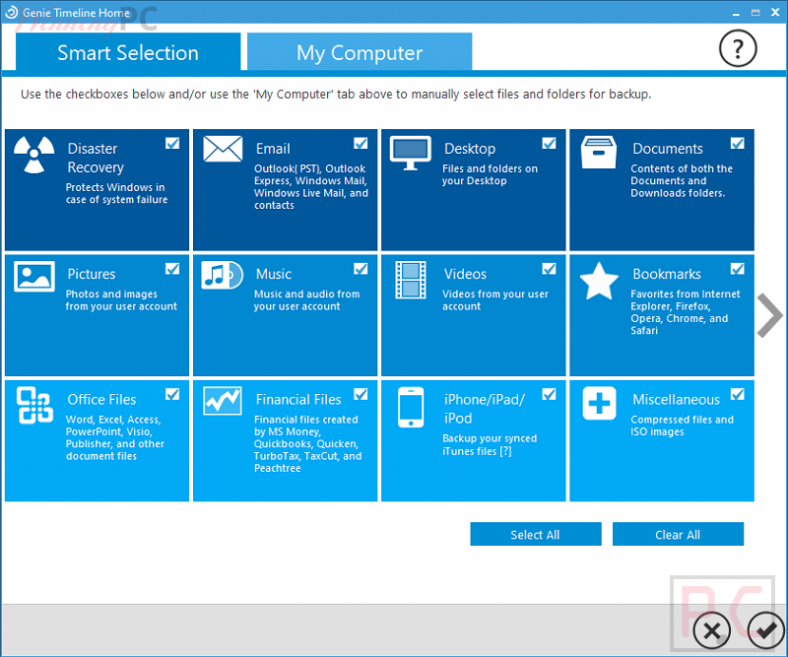Show next categories with right chevron arrow

click(770, 315)
